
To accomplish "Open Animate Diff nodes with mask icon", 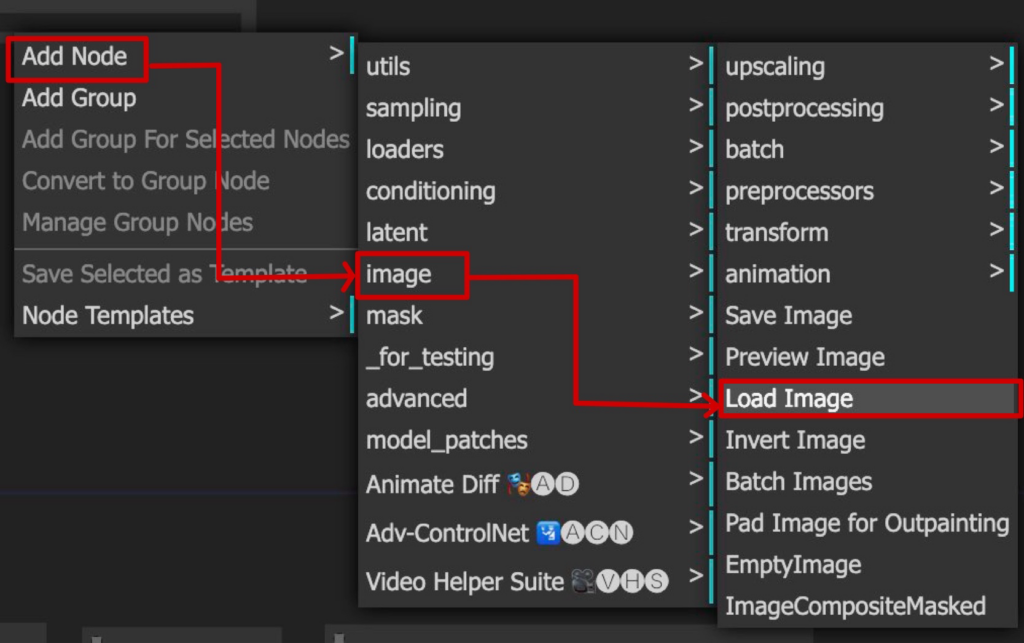I will pos(472,485).
